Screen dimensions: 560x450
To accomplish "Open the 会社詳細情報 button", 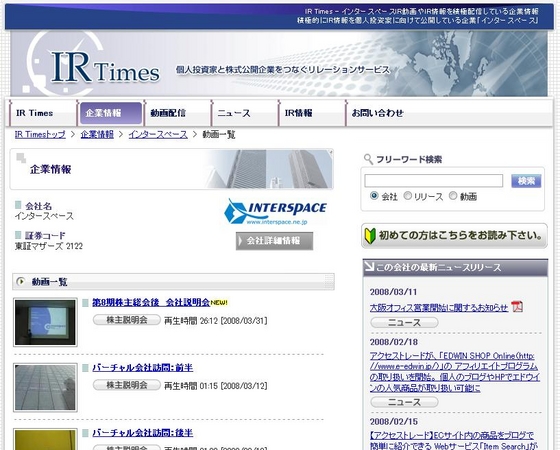I will pyautogui.click(x=274, y=241).
